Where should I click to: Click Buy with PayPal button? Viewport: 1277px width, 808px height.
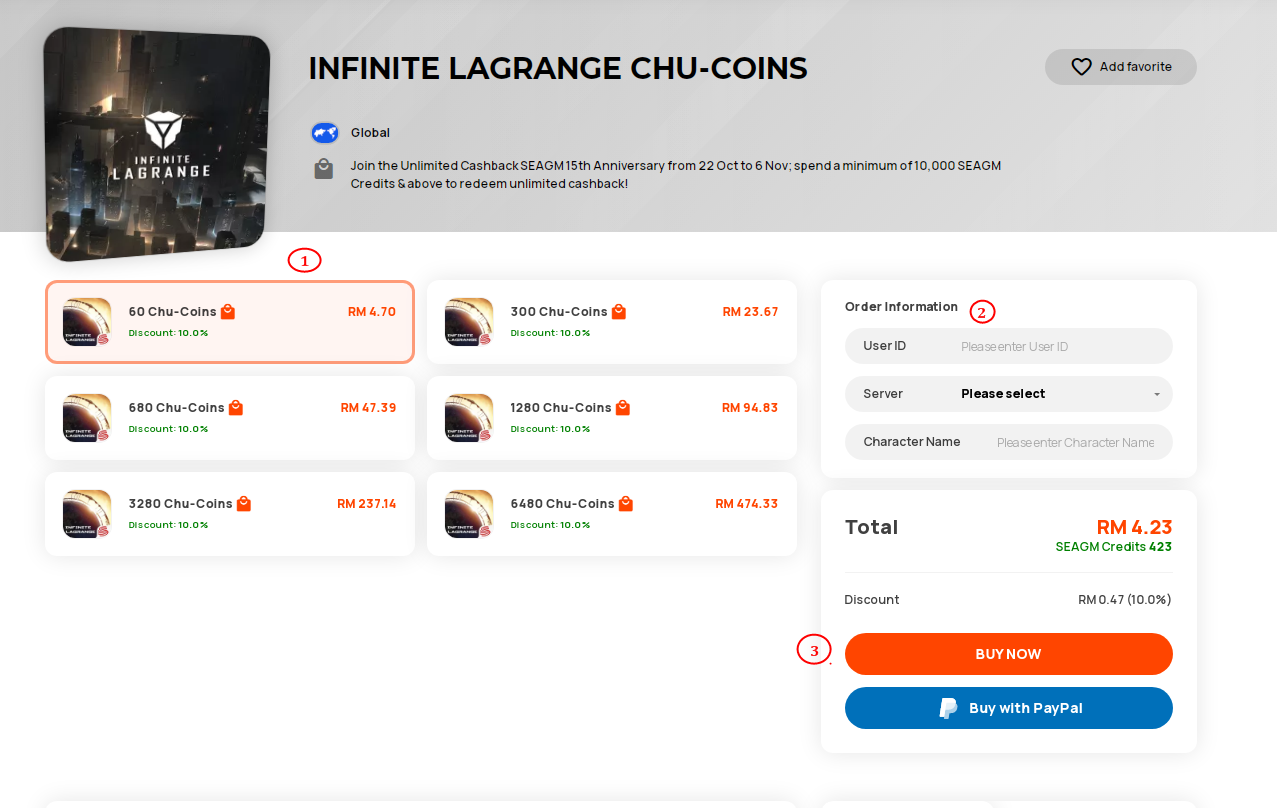click(x=1009, y=708)
